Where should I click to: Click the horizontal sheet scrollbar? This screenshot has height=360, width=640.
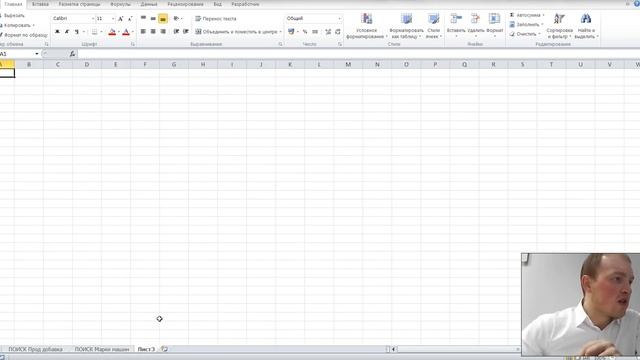(456, 349)
